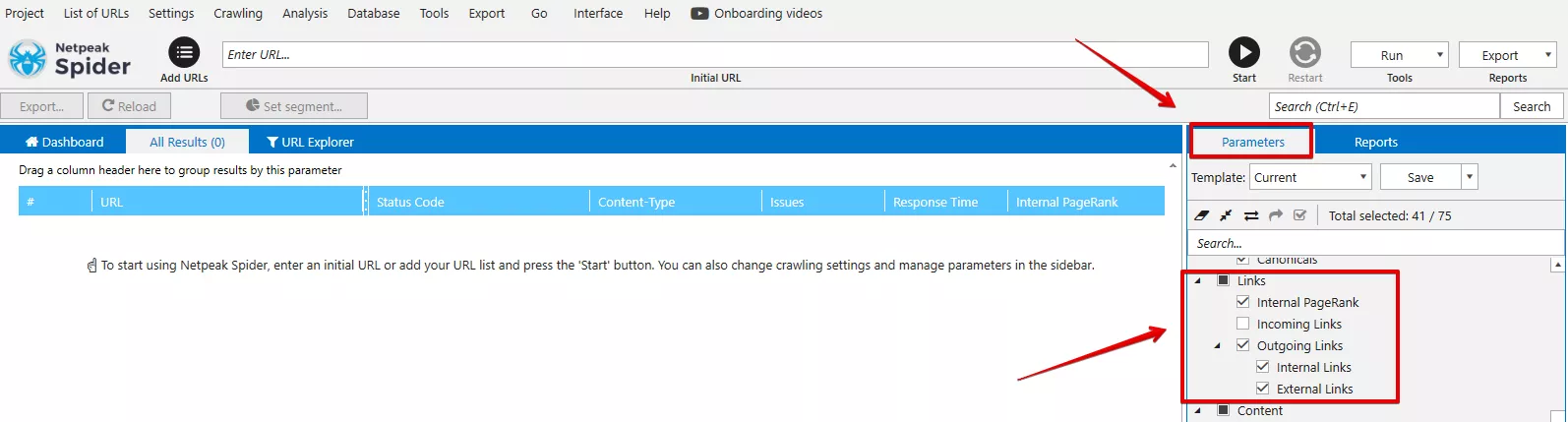Open the Run tools dropdown

pyautogui.click(x=1400, y=55)
